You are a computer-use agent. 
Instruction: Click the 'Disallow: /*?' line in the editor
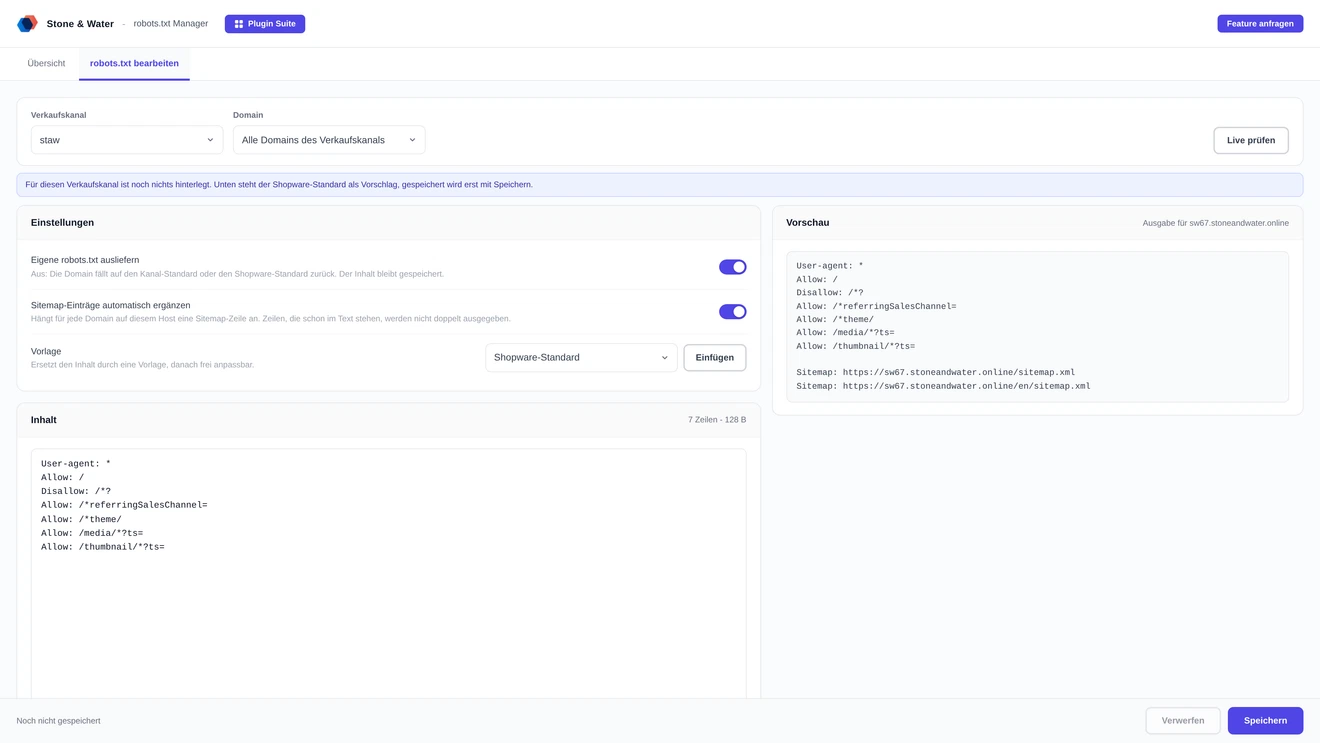76,492
